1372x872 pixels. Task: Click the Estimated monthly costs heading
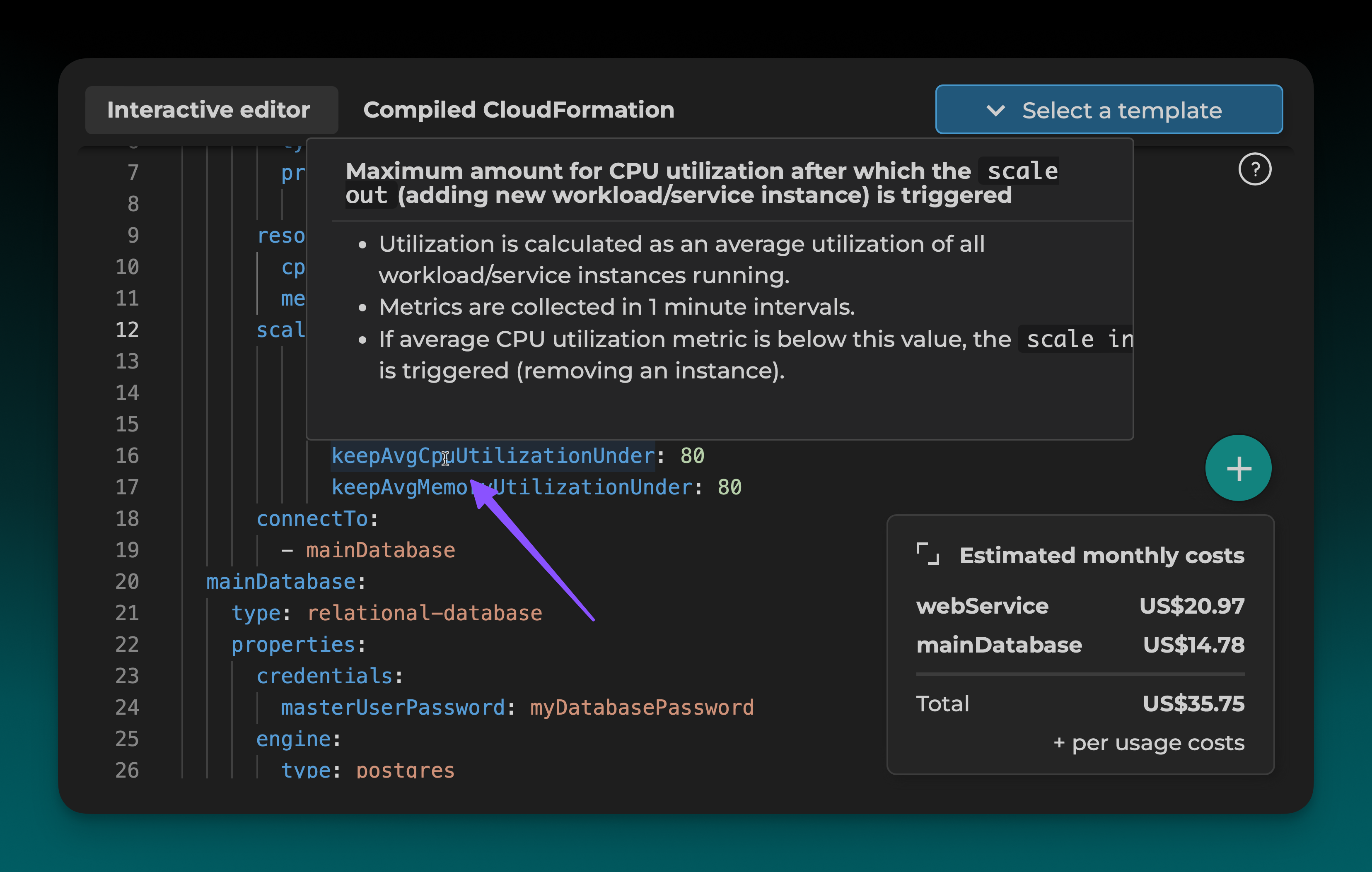(1102, 555)
